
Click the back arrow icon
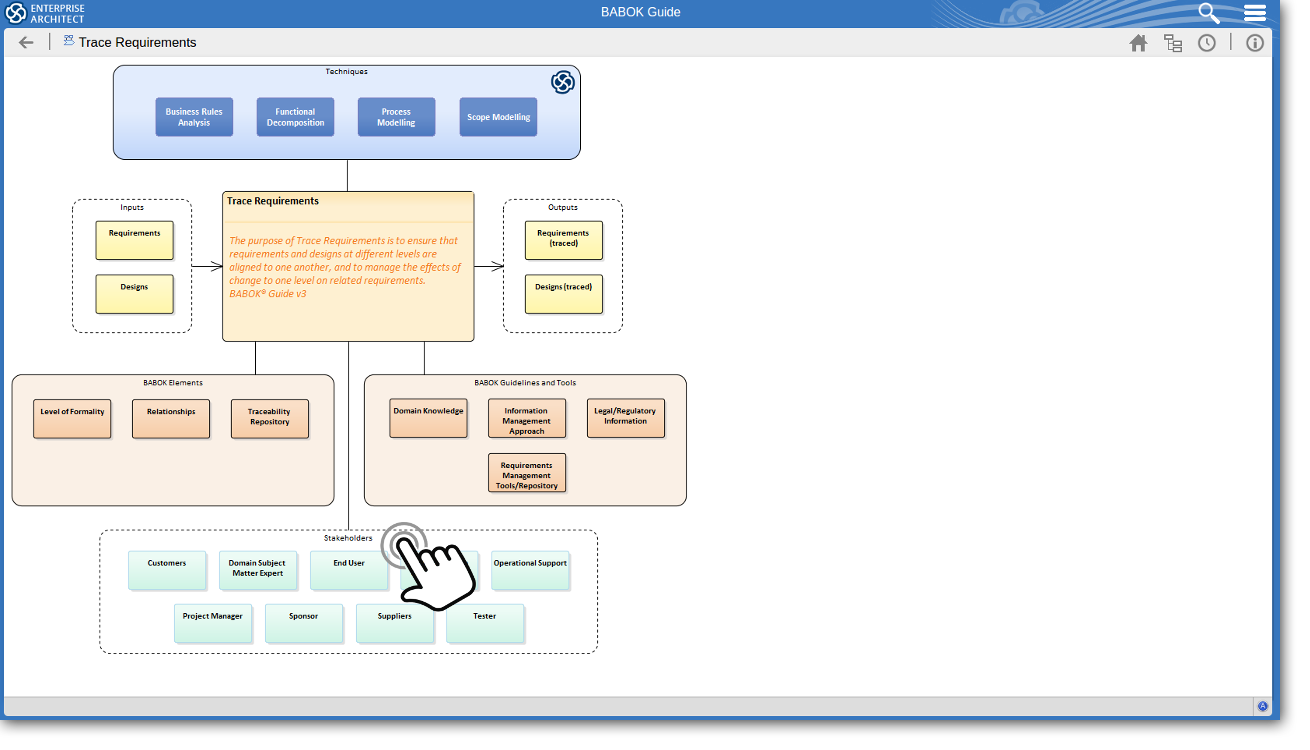point(26,42)
